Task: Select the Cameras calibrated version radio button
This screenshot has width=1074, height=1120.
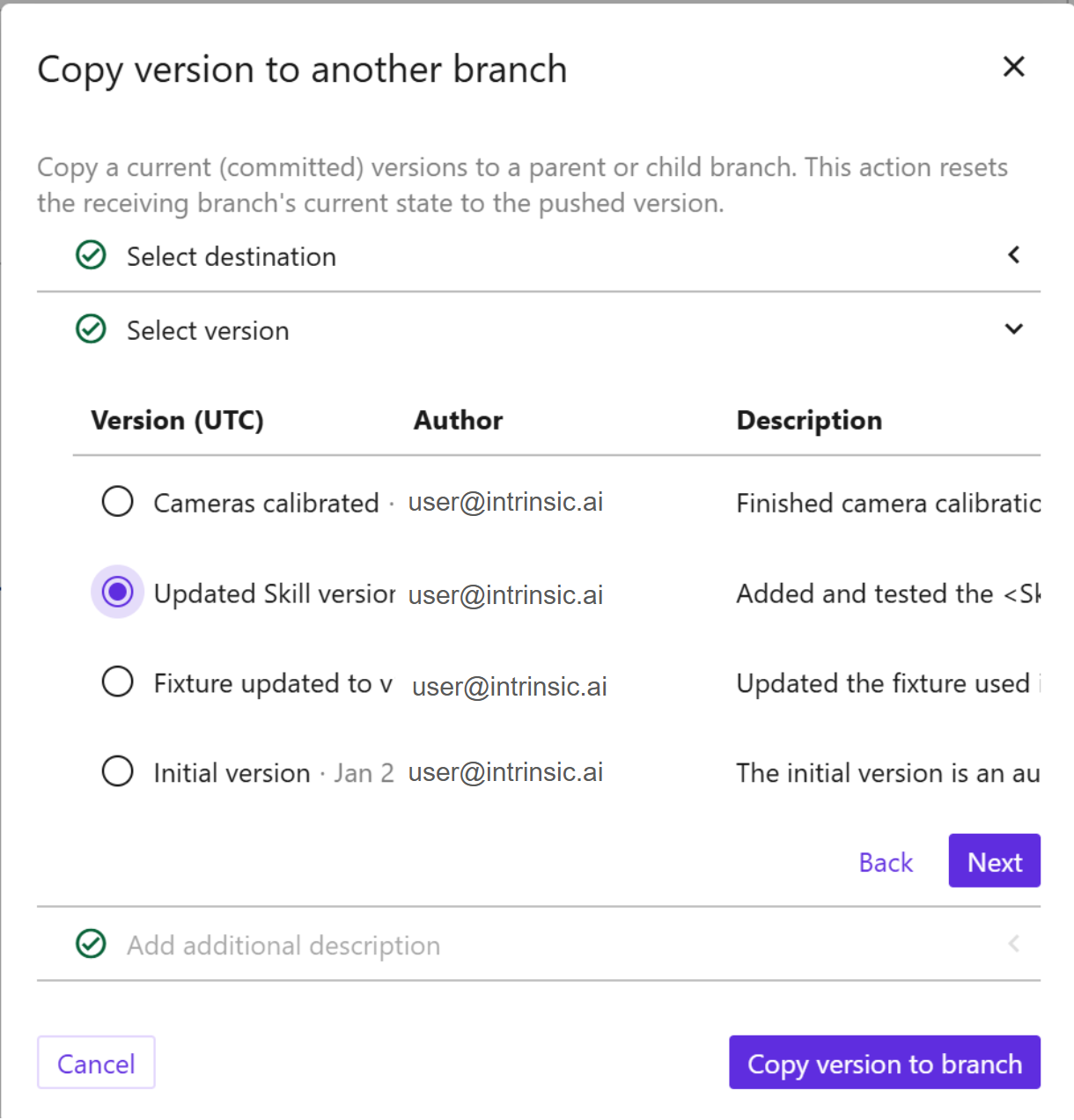Action: tap(117, 502)
